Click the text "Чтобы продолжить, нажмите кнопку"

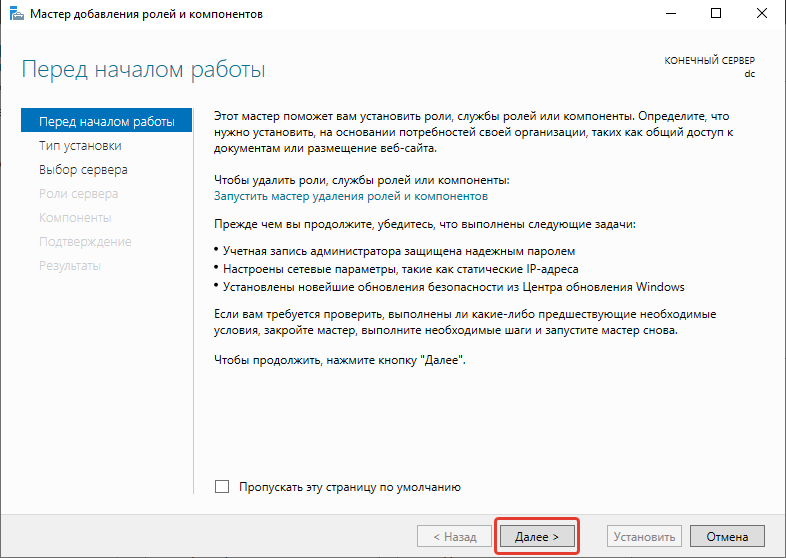point(339,360)
